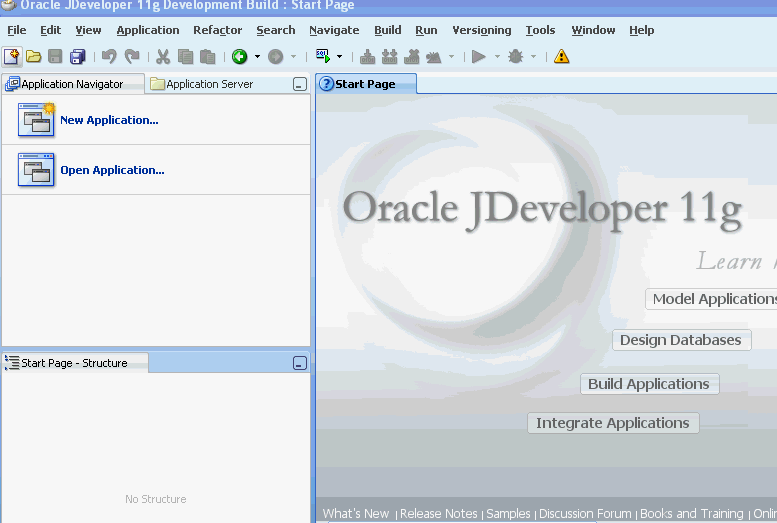Switch to the Application Navigator tab
This screenshot has height=523, width=777.
click(72, 84)
